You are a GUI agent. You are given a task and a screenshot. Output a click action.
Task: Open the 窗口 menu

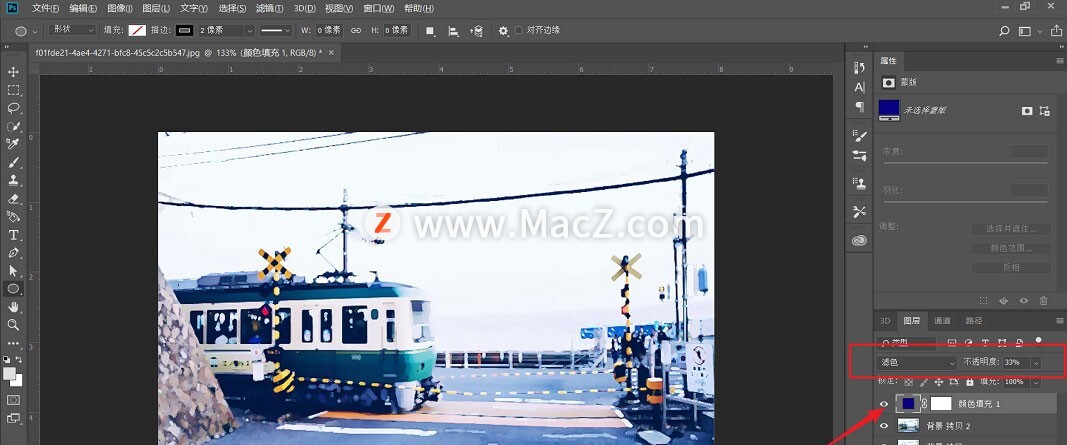click(379, 9)
